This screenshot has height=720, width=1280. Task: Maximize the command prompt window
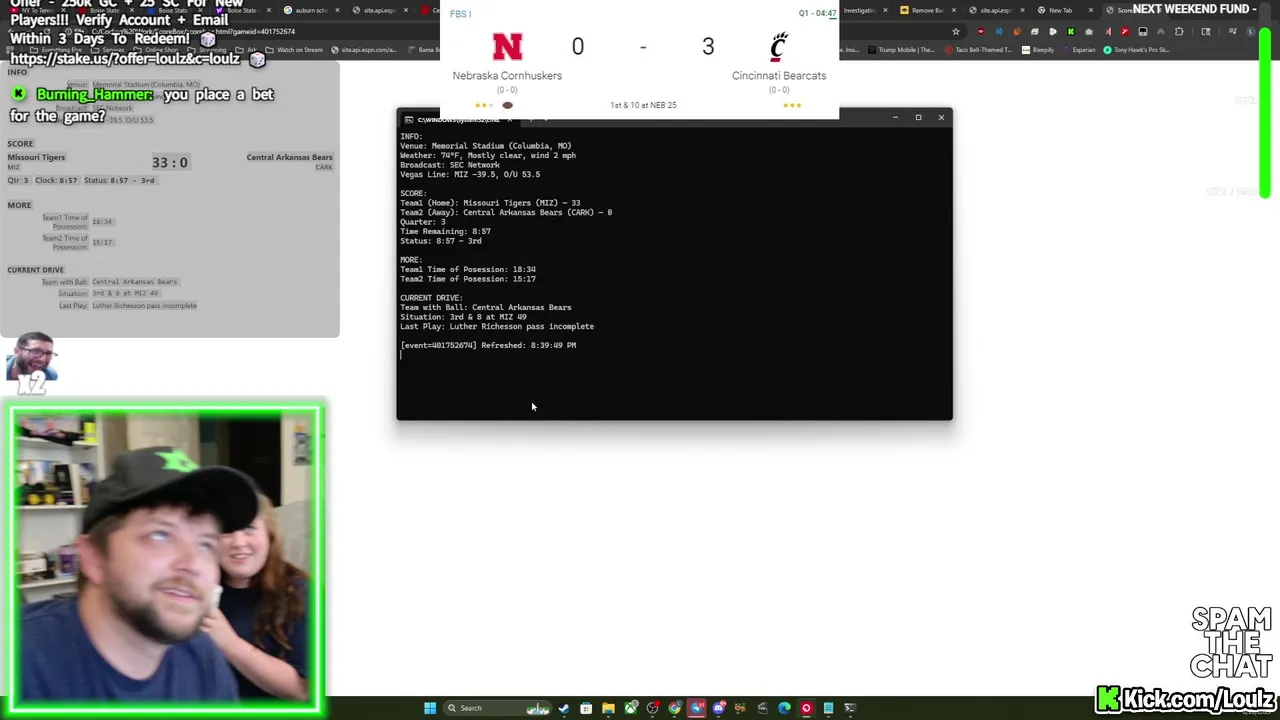(918, 118)
